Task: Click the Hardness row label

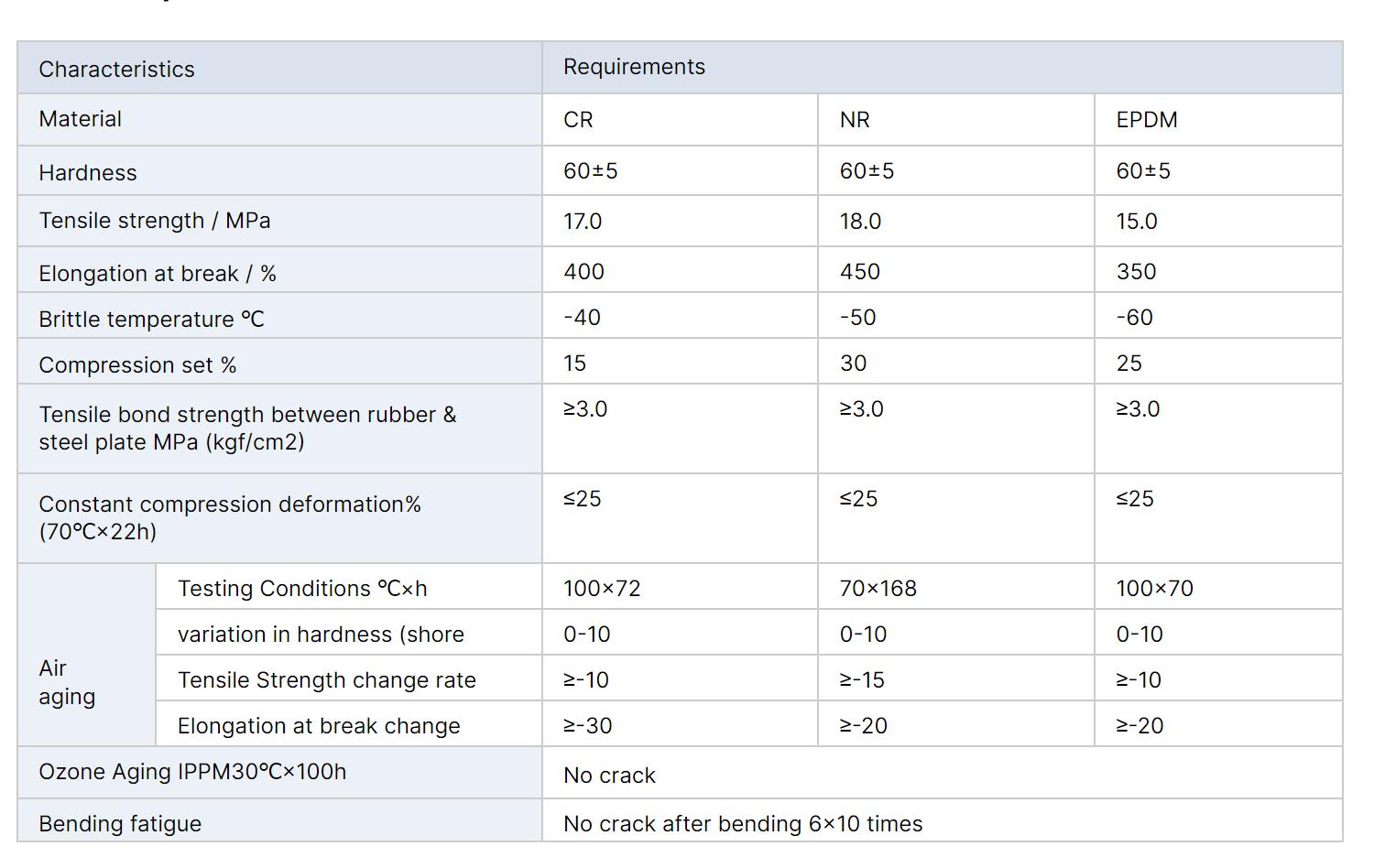Action: coord(88,173)
